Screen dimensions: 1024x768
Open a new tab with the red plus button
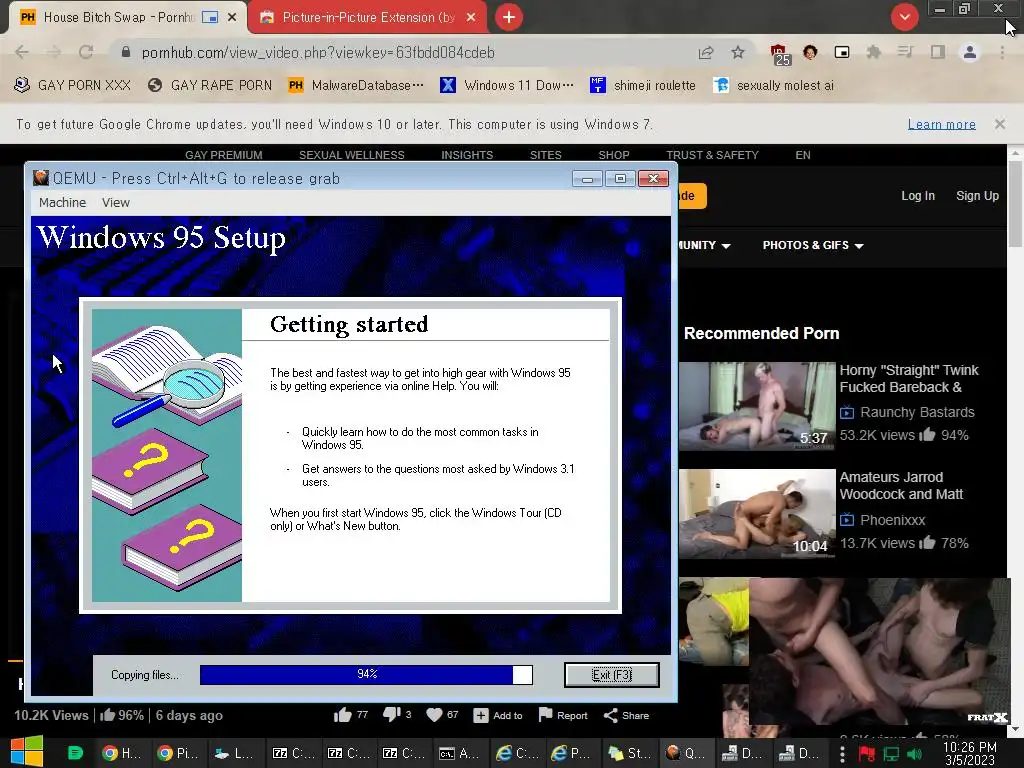[509, 17]
